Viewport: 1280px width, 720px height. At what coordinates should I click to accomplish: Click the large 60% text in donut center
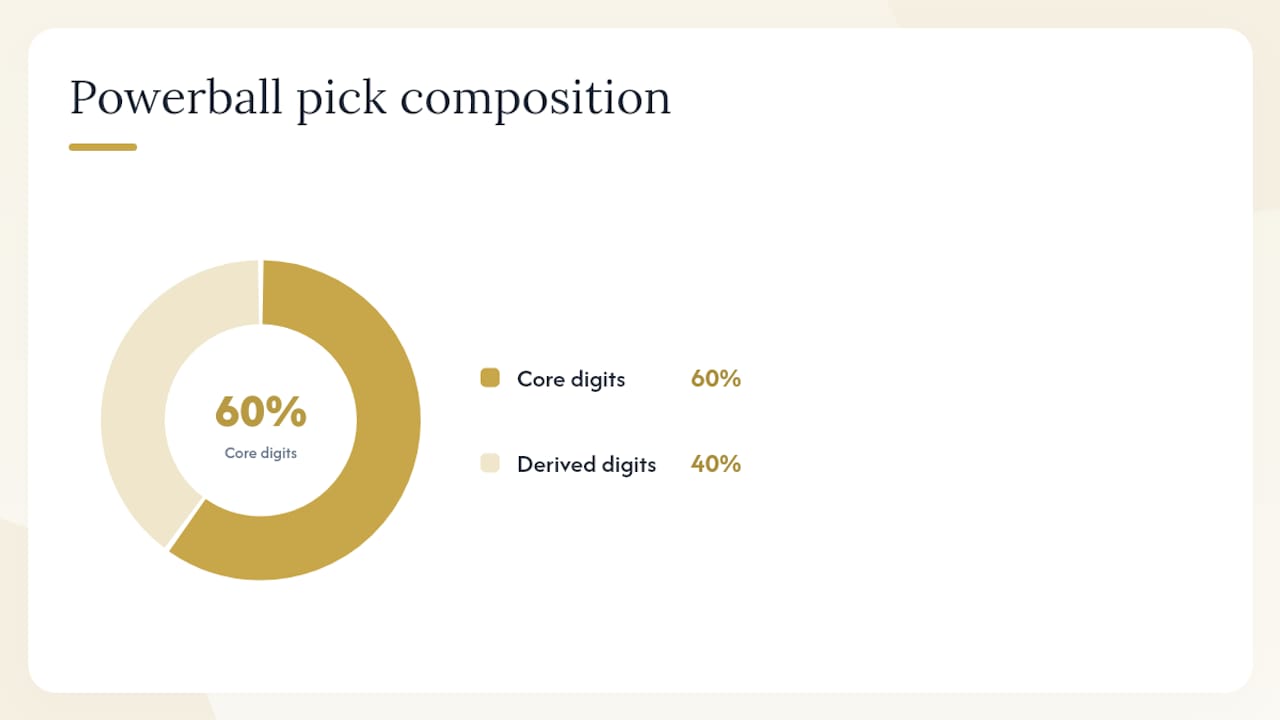[261, 411]
